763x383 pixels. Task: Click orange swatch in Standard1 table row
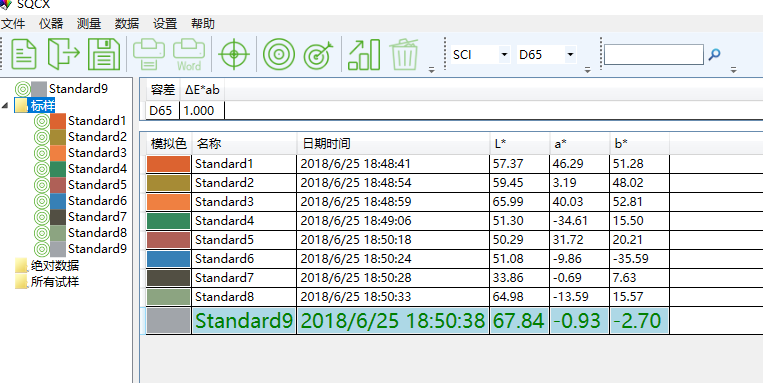tap(168, 164)
